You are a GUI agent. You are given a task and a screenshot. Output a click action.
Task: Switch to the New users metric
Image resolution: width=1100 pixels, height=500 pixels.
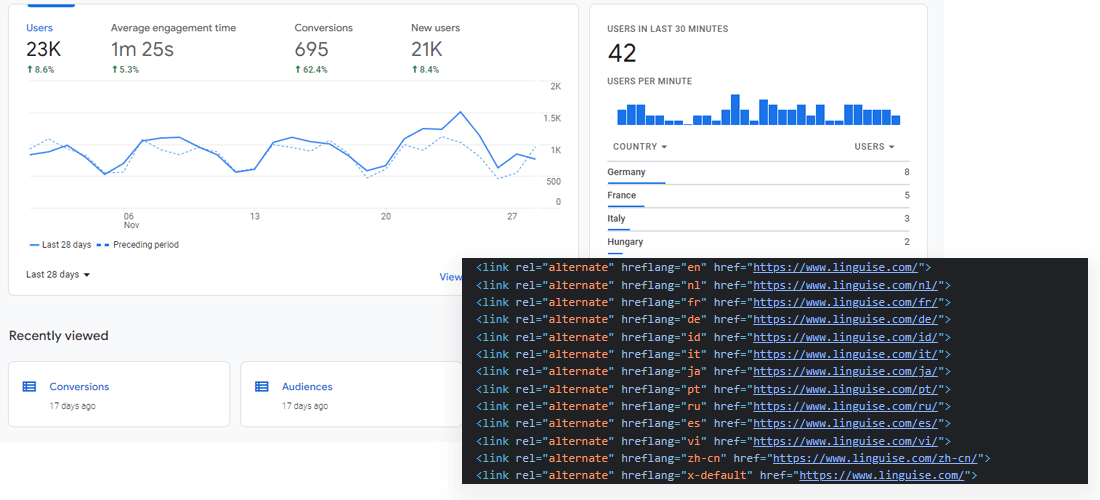[435, 28]
